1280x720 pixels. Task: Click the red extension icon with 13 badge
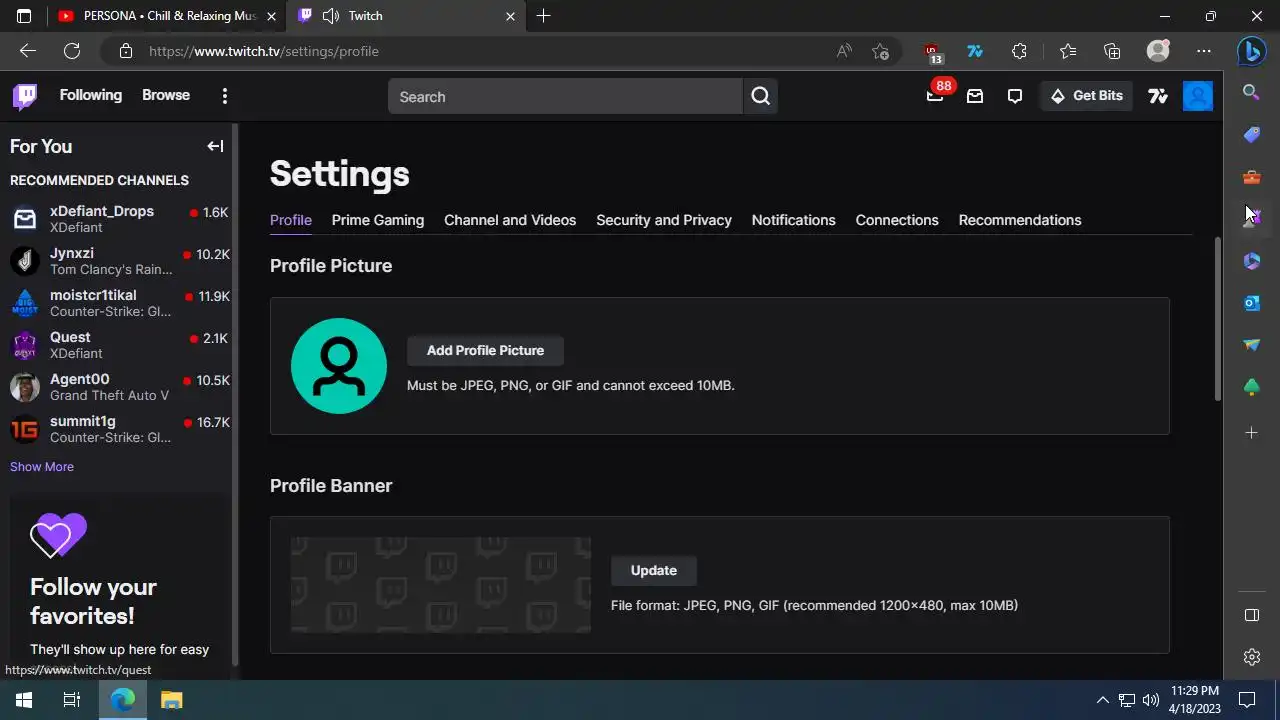click(933, 52)
